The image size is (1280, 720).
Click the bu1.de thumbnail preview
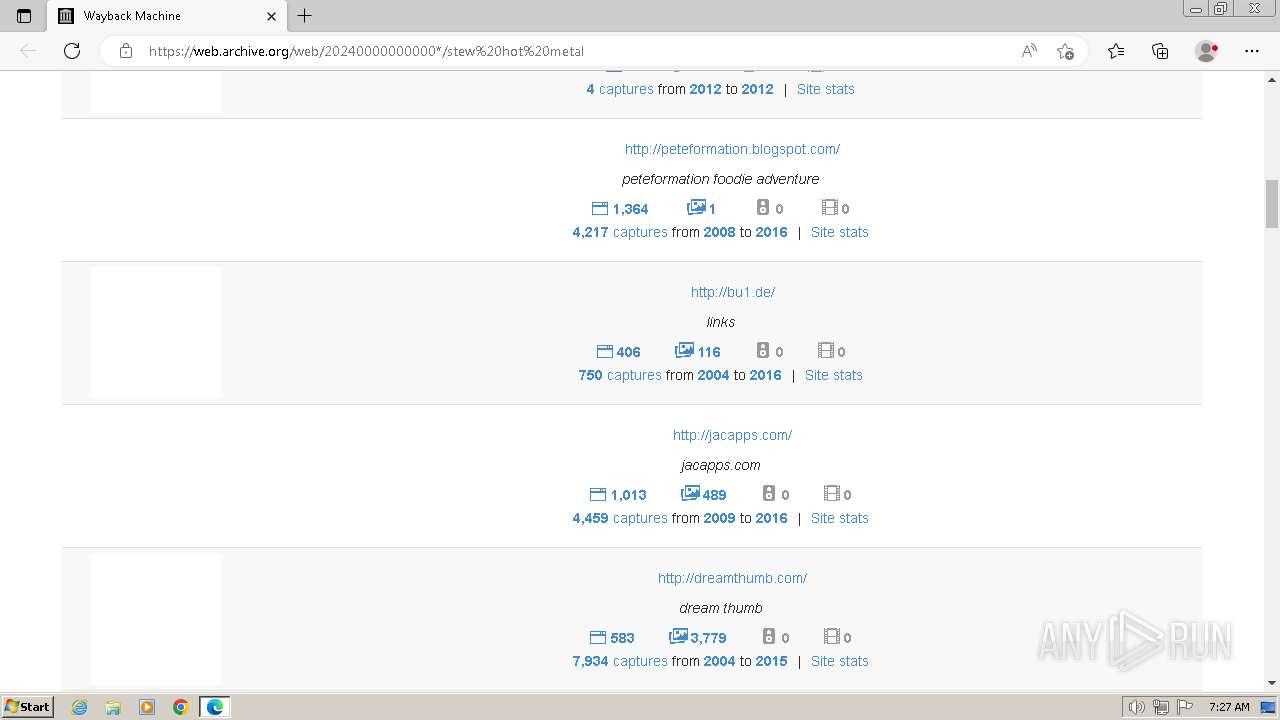point(156,333)
